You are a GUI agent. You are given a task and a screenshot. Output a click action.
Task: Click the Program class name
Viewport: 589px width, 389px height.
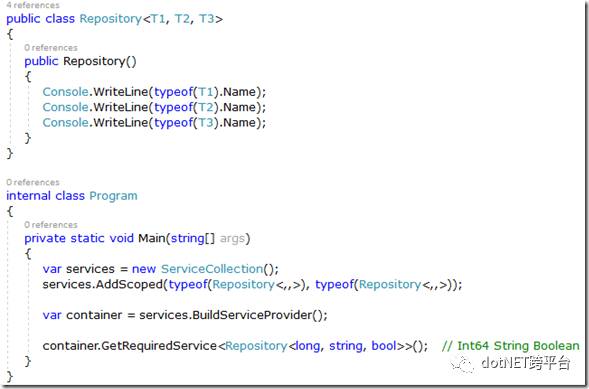coord(113,196)
